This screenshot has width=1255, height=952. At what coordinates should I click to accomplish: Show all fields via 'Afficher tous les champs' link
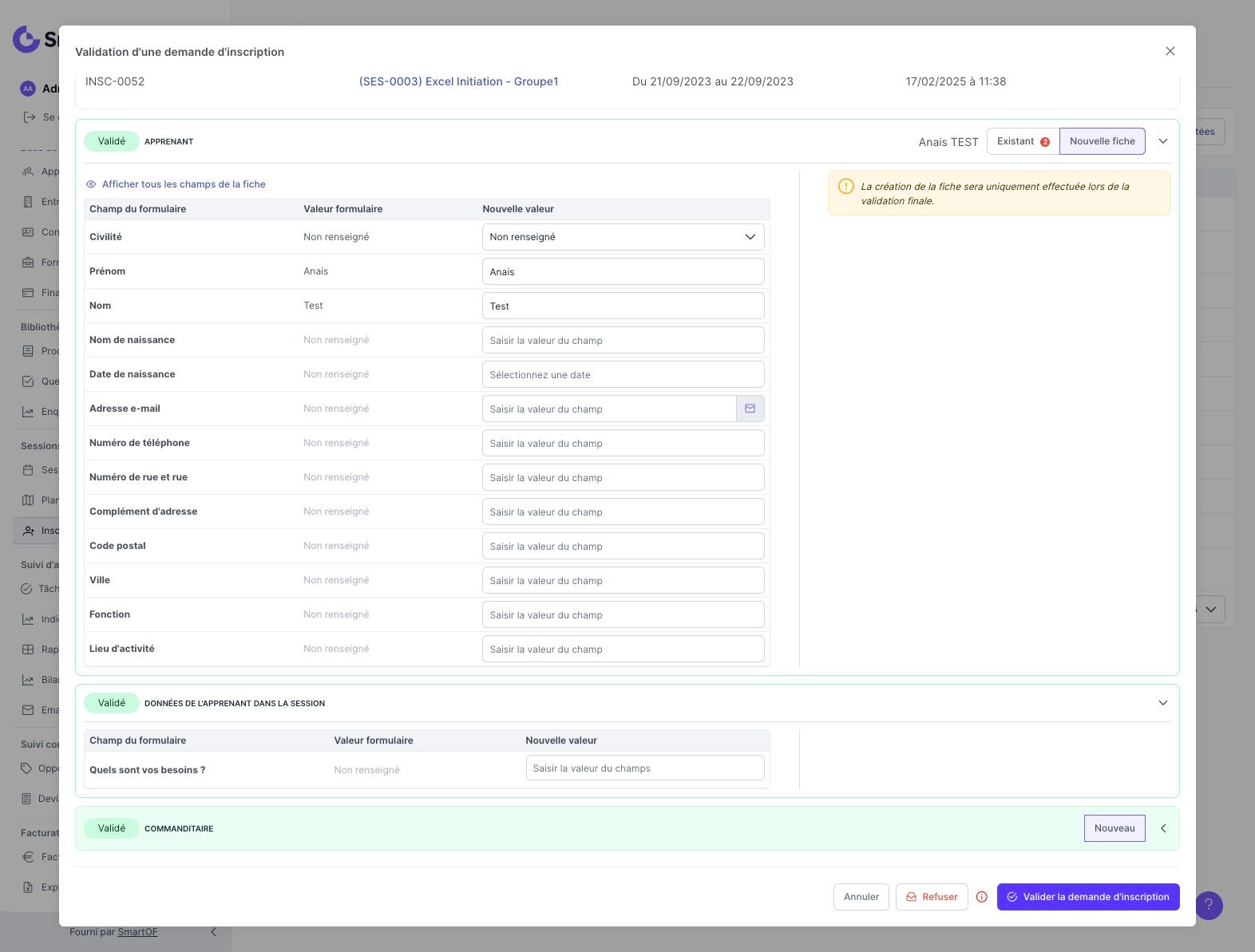(x=176, y=184)
